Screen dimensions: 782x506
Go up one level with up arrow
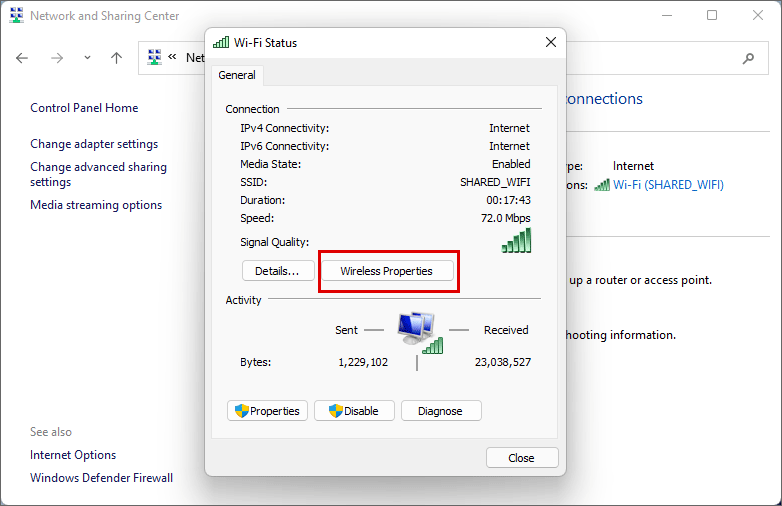[116, 58]
